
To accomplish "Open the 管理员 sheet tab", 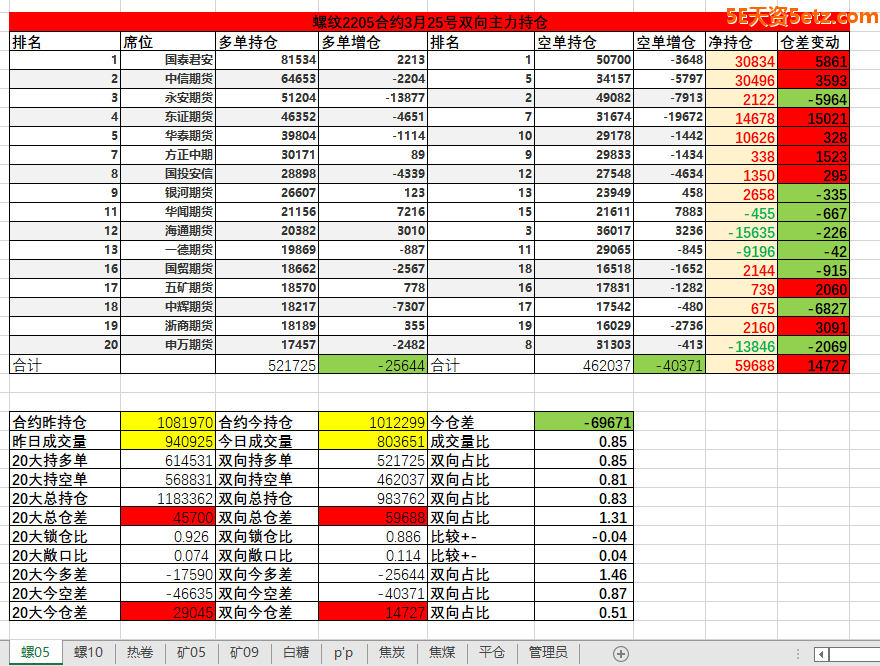I will click(x=548, y=653).
